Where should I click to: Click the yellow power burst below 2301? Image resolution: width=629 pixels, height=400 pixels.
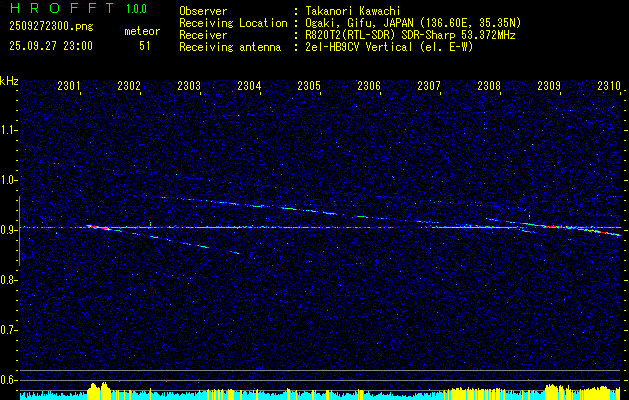pyautogui.click(x=98, y=391)
